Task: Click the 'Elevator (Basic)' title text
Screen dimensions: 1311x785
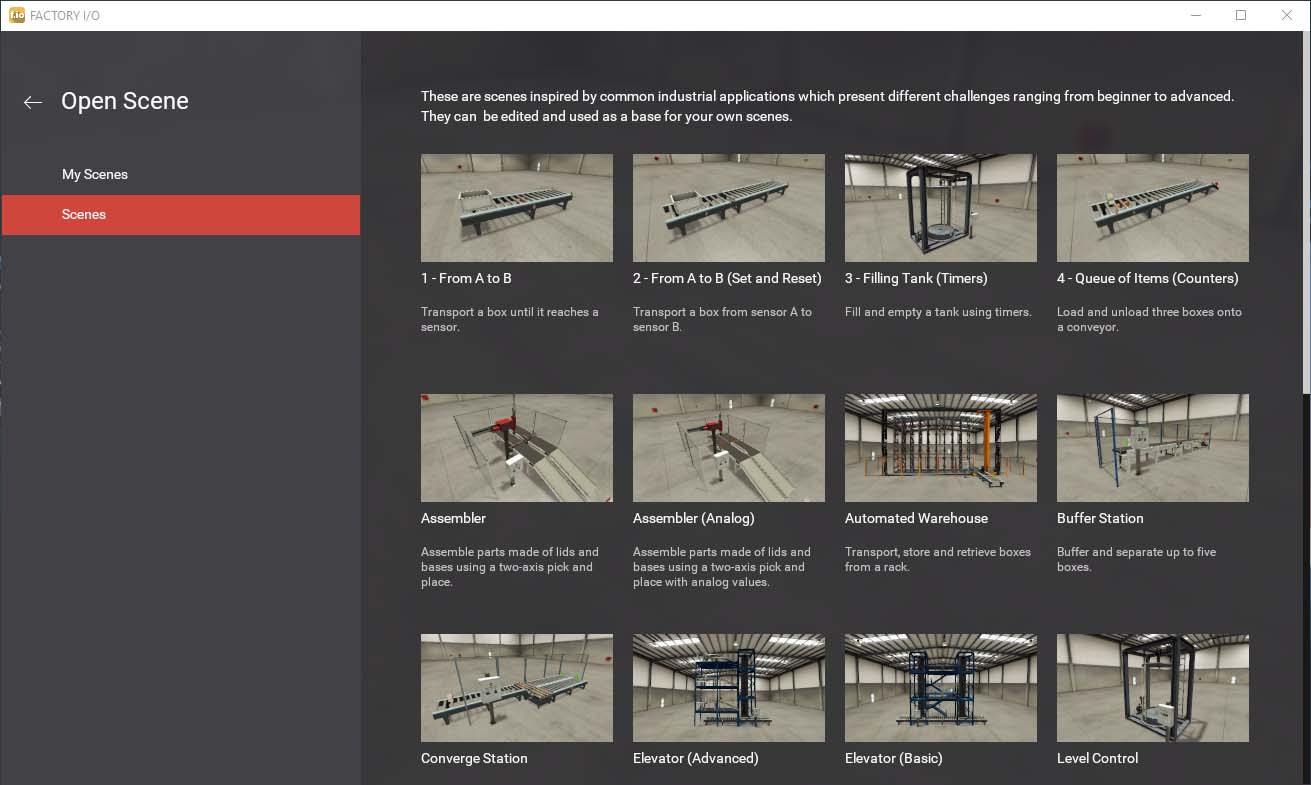Action: (894, 758)
